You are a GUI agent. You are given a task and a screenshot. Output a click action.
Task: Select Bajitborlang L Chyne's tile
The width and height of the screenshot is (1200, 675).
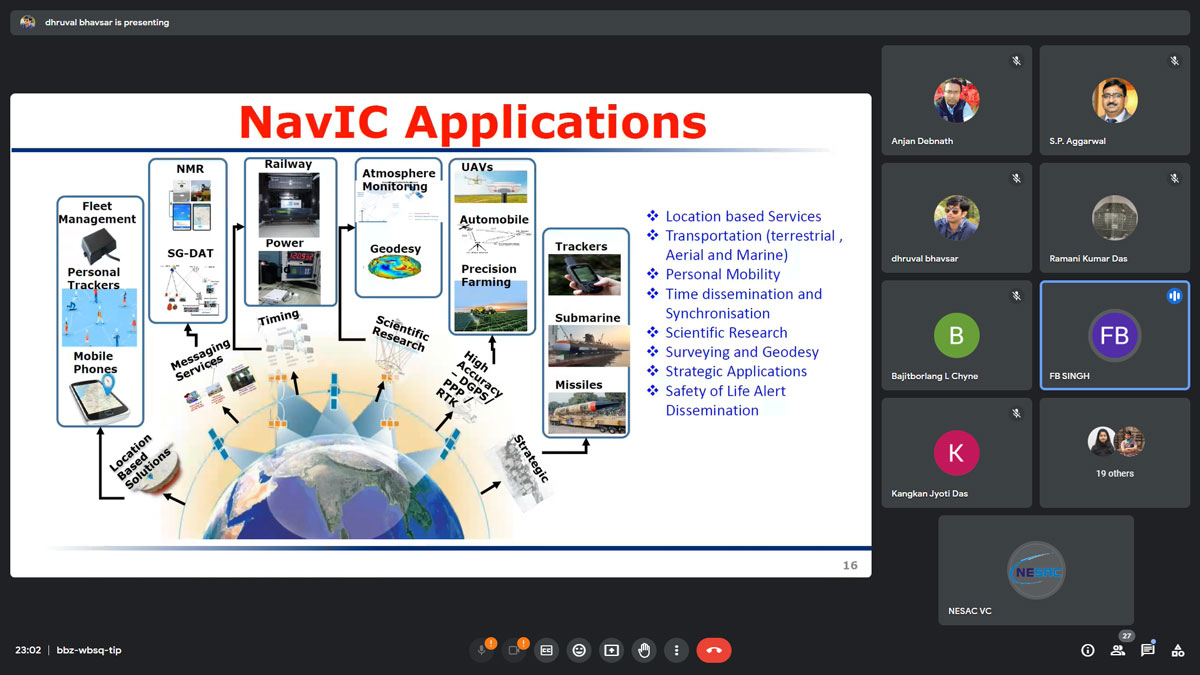click(x=956, y=335)
